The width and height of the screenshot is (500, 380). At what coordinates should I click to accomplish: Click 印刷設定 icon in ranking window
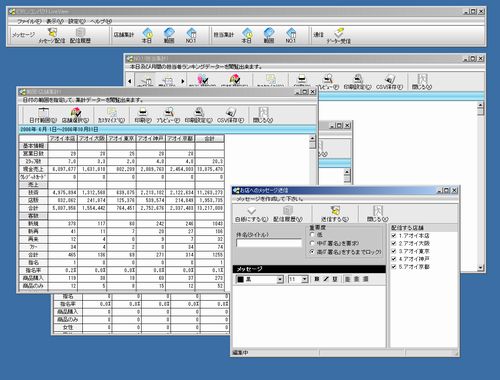click(357, 82)
